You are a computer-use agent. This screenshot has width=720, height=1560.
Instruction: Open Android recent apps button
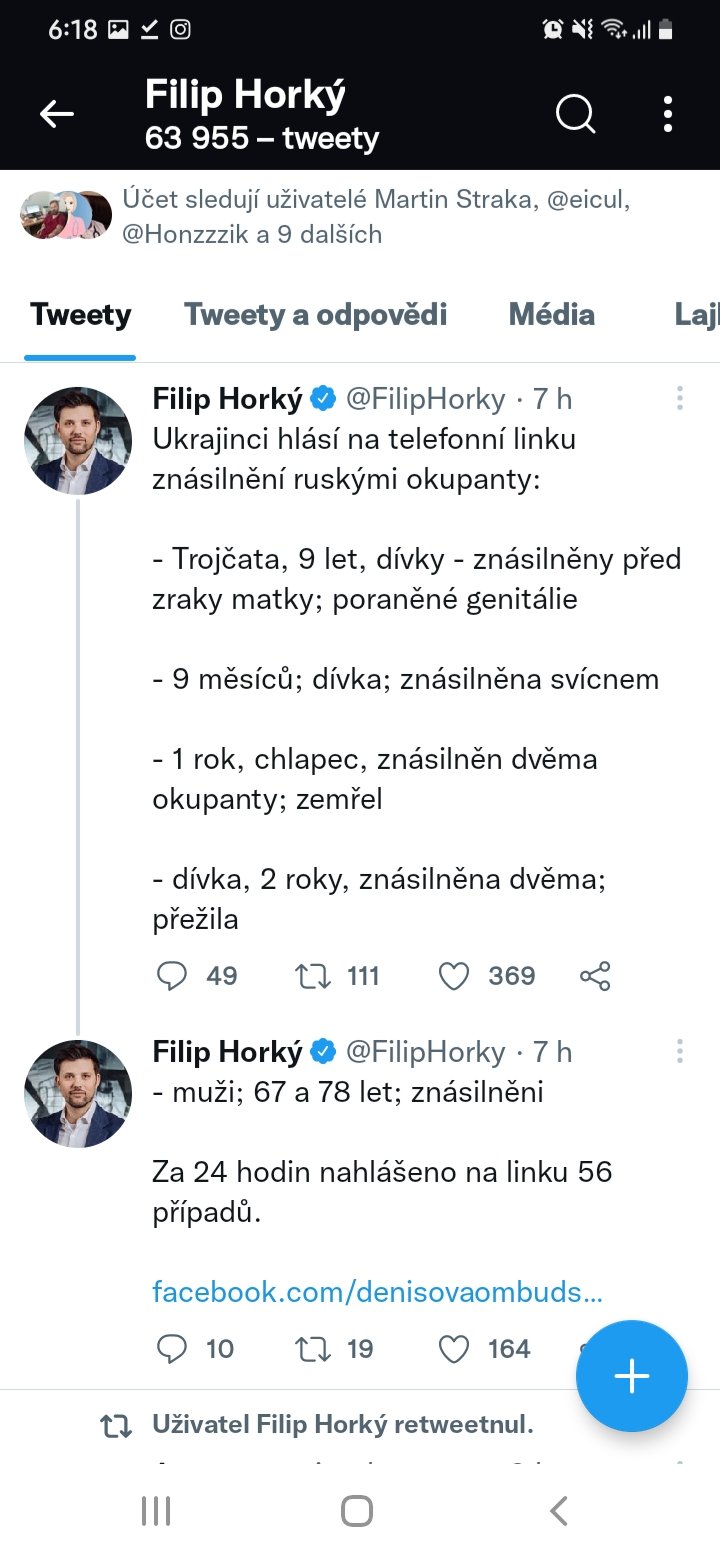(156, 1510)
